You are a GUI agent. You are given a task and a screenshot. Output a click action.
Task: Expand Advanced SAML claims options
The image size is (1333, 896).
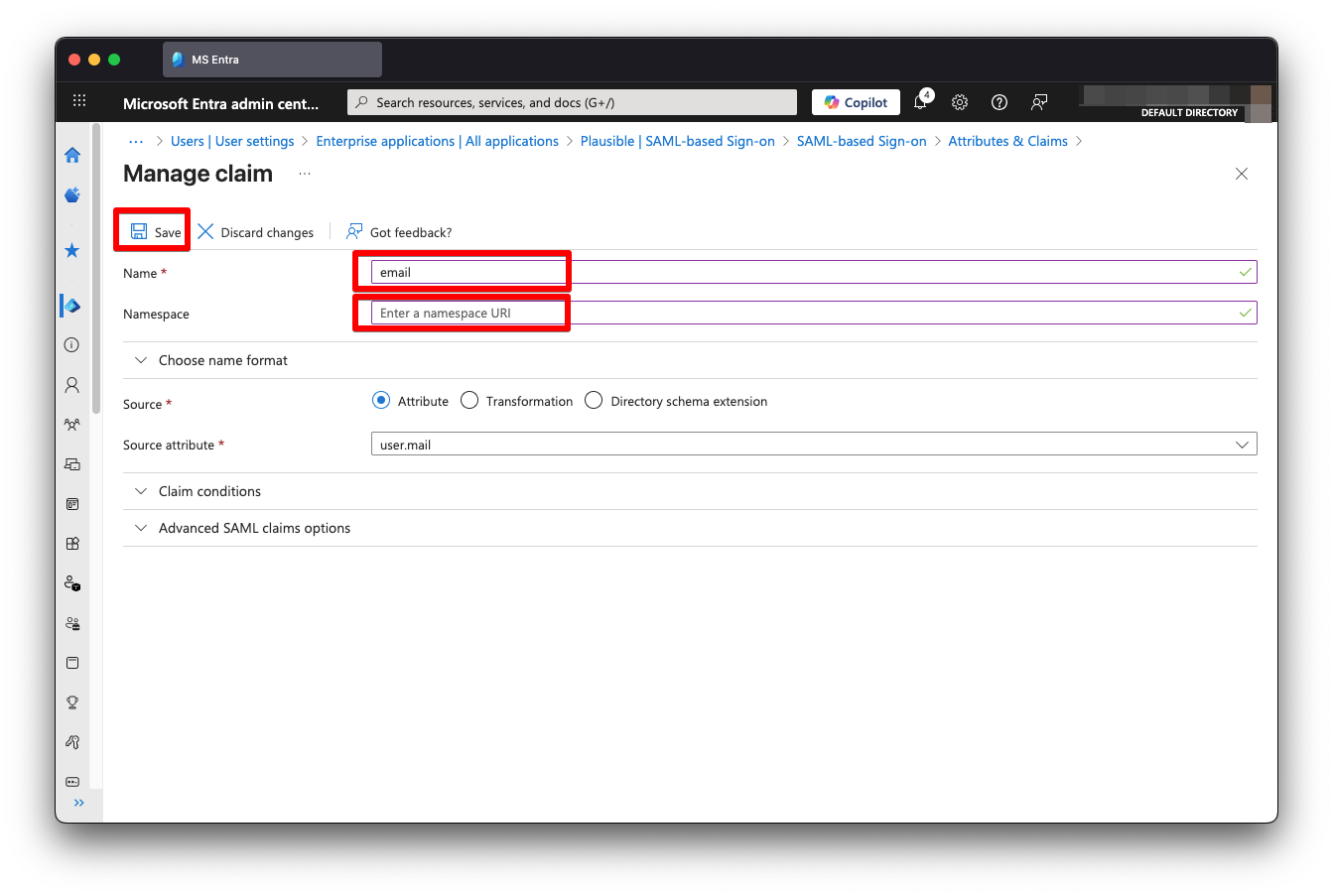click(254, 528)
